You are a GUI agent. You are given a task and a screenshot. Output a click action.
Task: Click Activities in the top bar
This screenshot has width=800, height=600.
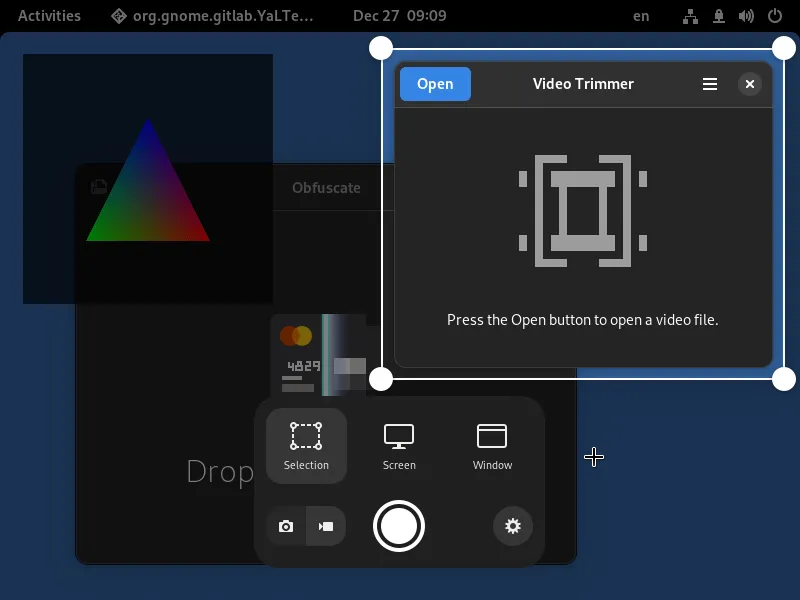tap(49, 15)
